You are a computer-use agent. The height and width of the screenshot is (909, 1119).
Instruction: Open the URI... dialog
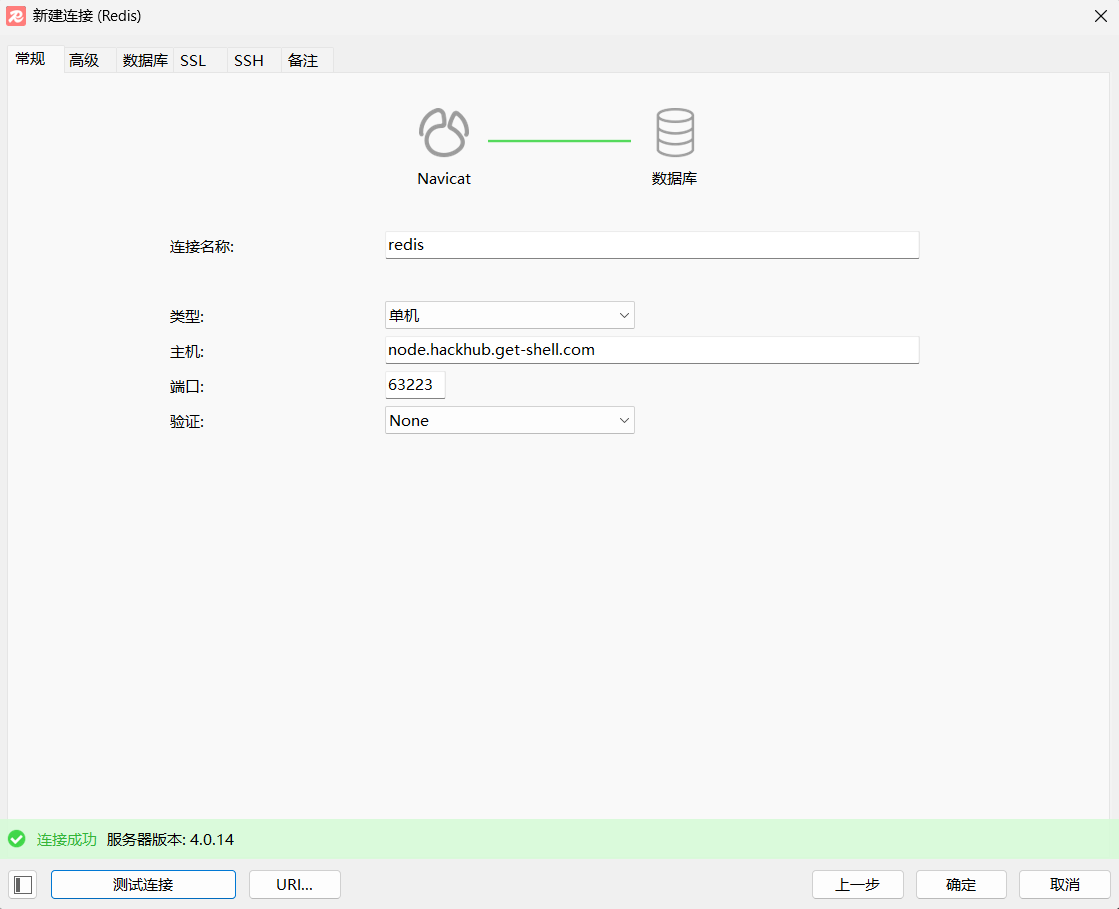tap(294, 884)
